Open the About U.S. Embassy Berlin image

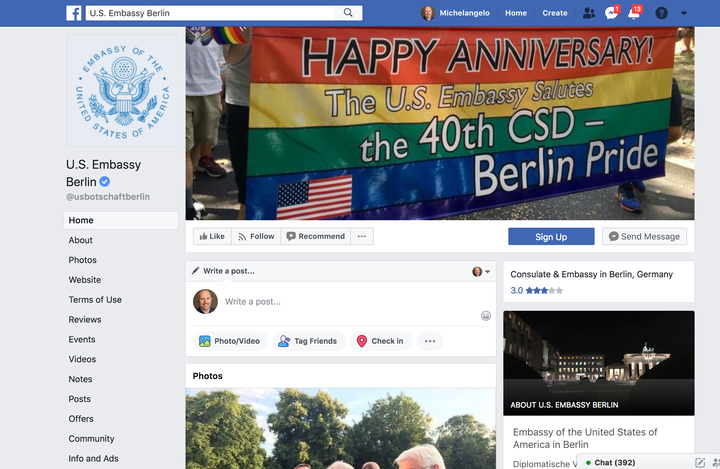point(599,363)
